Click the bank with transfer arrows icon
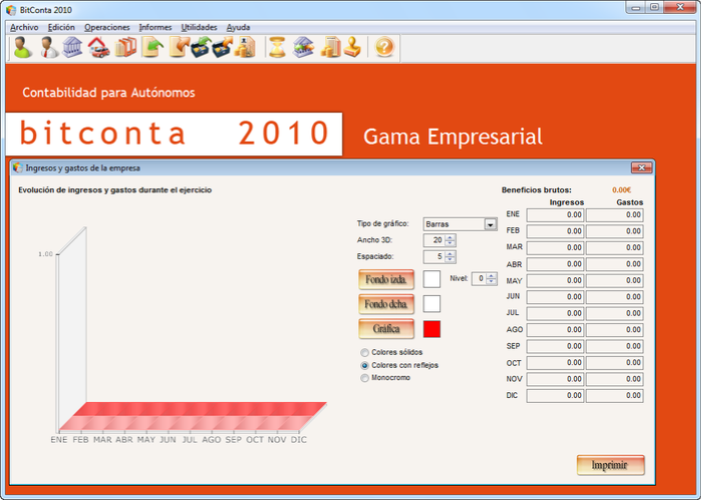Image resolution: width=701 pixels, height=500 pixels. point(304,47)
